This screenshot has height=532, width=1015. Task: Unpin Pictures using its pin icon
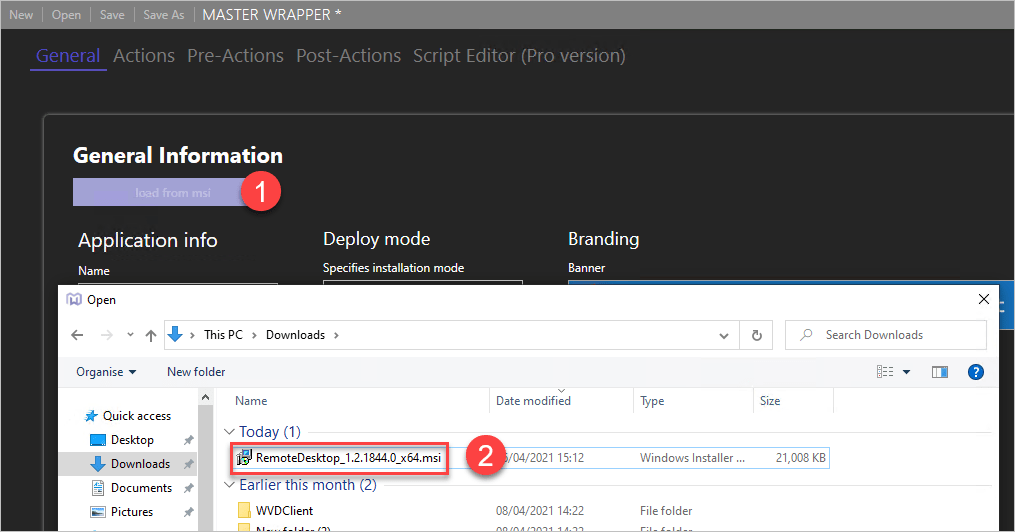pos(188,512)
